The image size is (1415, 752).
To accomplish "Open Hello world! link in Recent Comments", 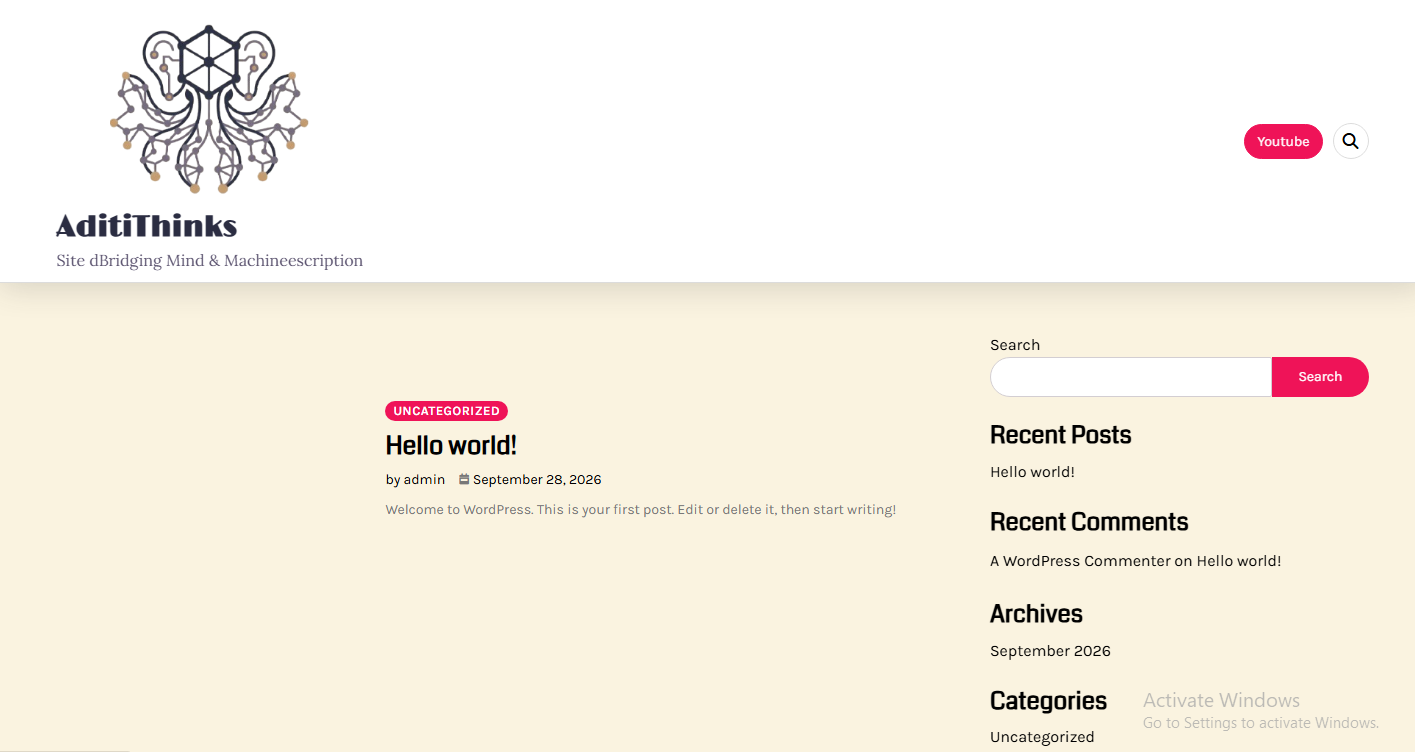I will [1239, 561].
